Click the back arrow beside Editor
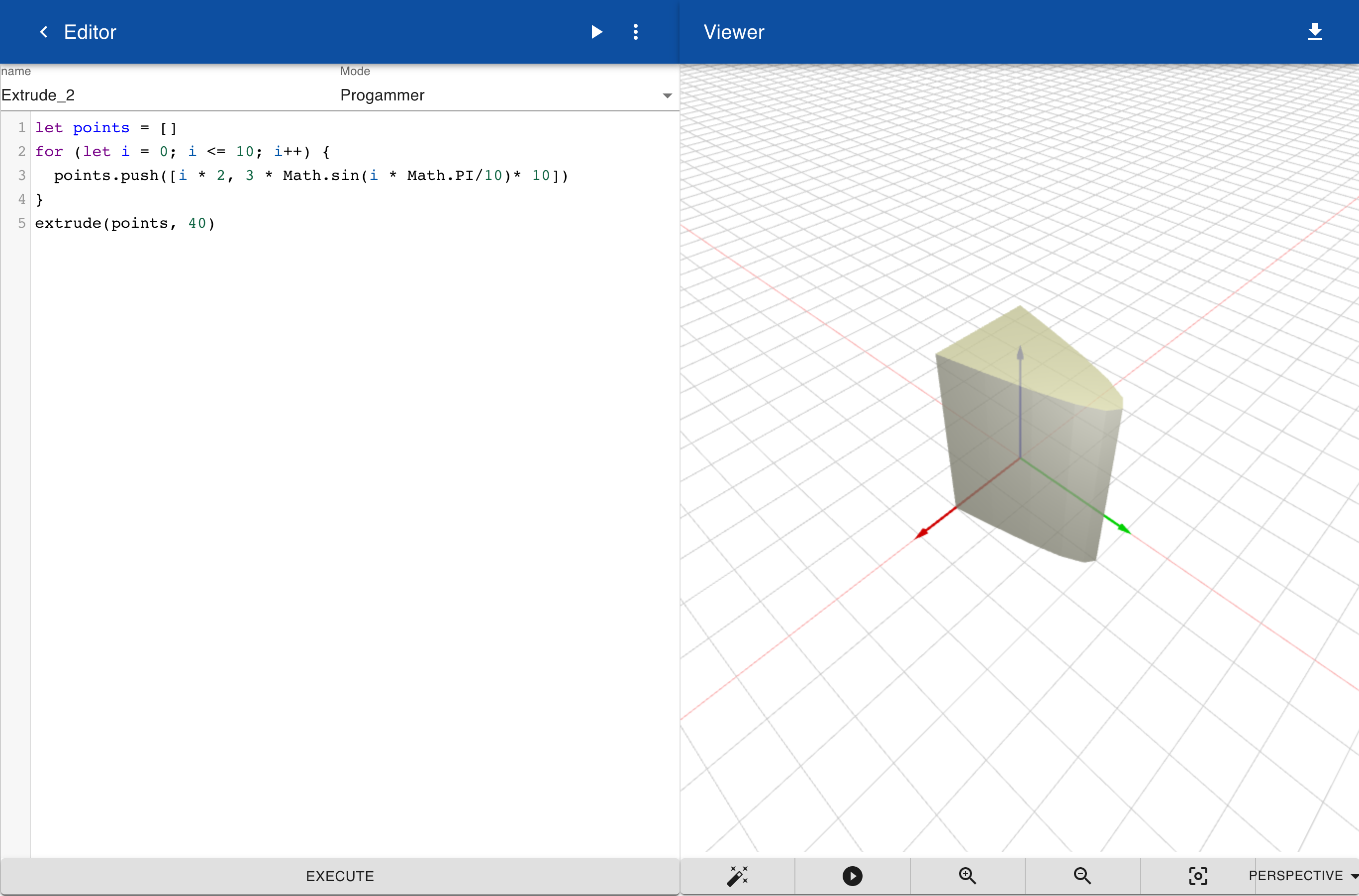 [43, 32]
